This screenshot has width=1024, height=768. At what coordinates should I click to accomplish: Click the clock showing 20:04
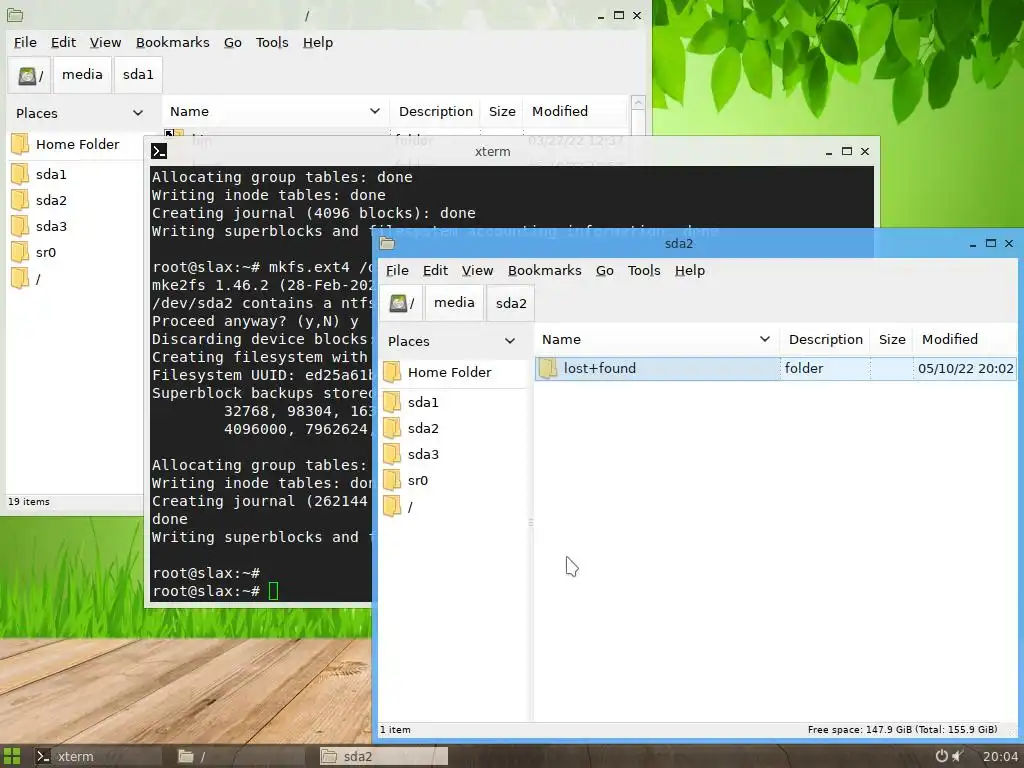click(x=1000, y=756)
